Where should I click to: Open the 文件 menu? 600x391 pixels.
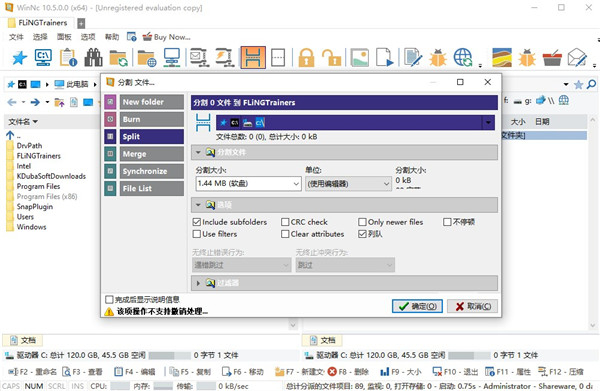[16, 37]
